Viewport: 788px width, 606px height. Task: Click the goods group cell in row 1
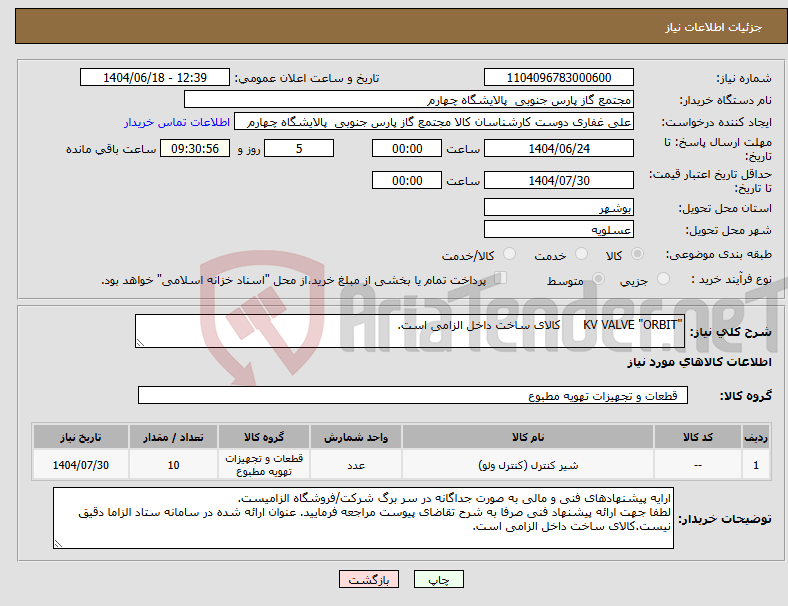264,465
